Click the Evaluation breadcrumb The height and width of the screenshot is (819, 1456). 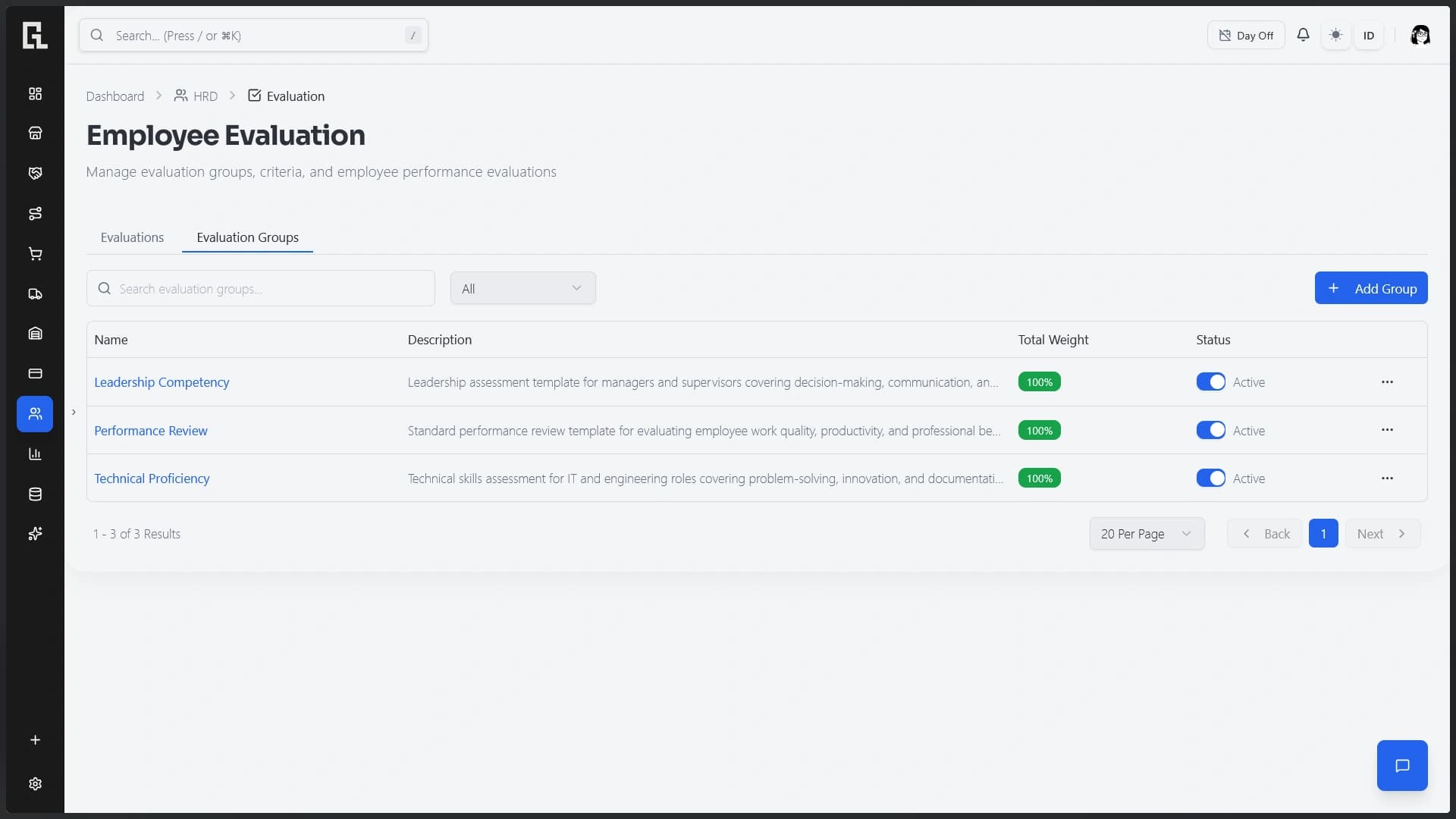click(286, 96)
